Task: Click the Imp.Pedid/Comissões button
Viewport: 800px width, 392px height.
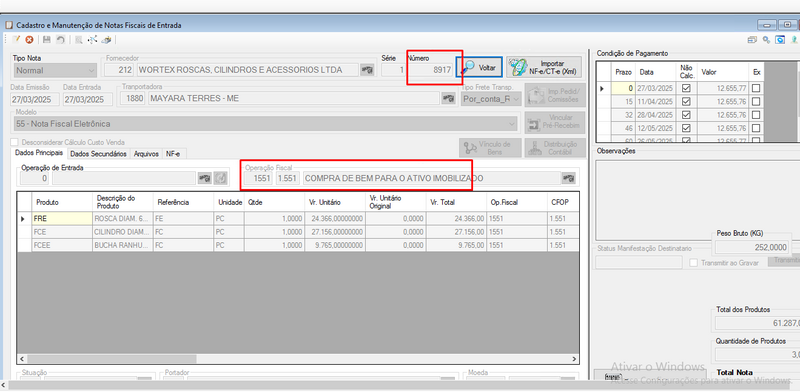Action: [x=555, y=96]
